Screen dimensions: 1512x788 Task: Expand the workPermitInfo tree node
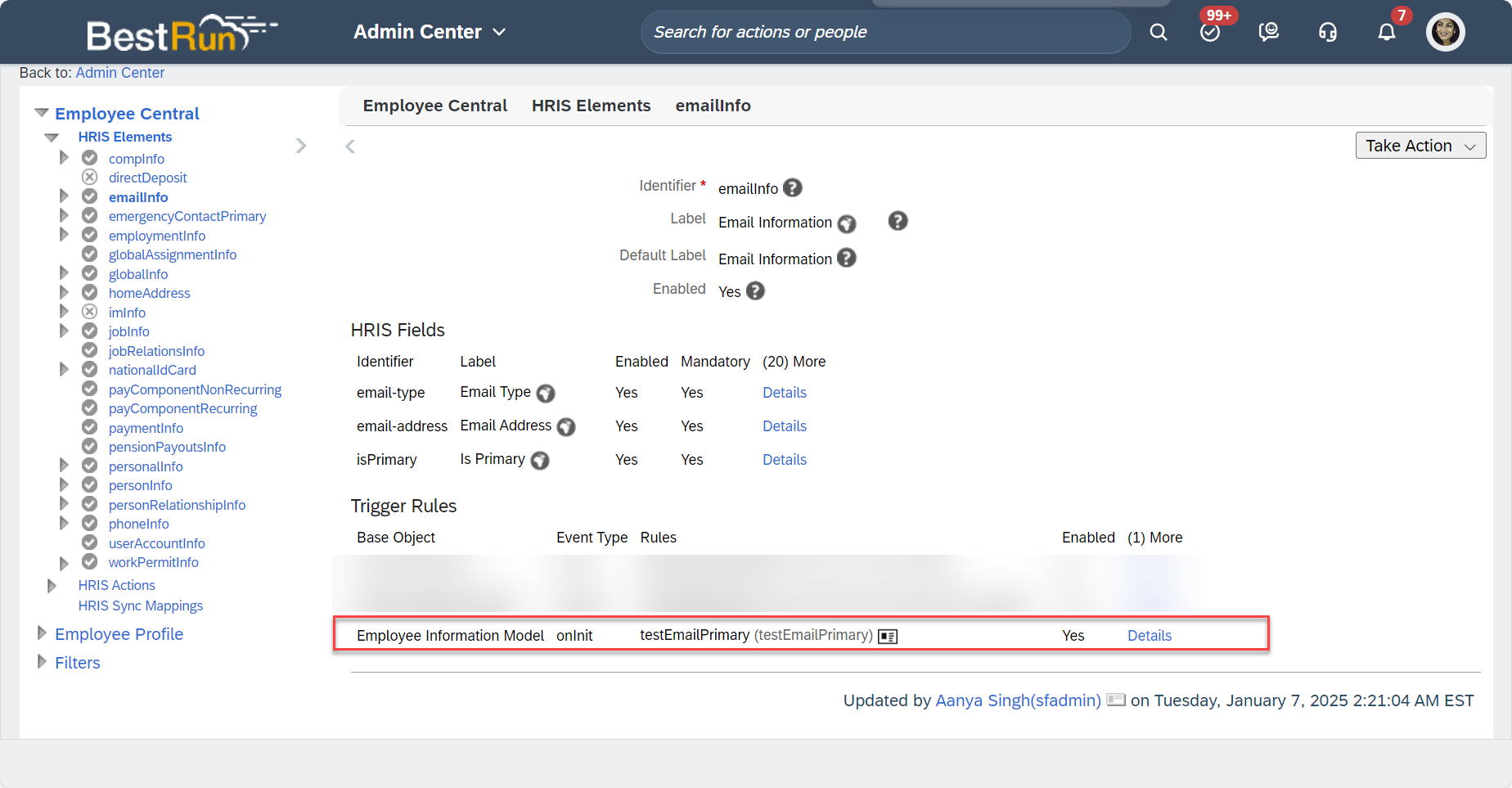(64, 563)
